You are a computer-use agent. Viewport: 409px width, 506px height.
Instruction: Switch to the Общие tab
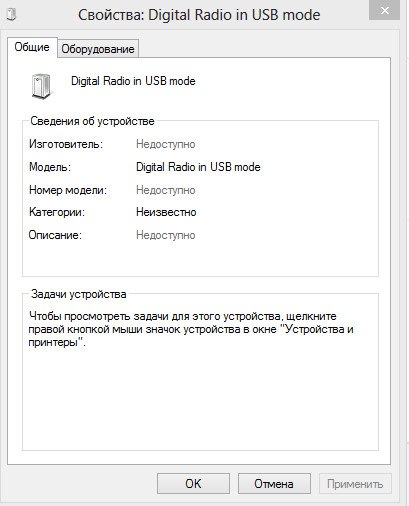32,47
